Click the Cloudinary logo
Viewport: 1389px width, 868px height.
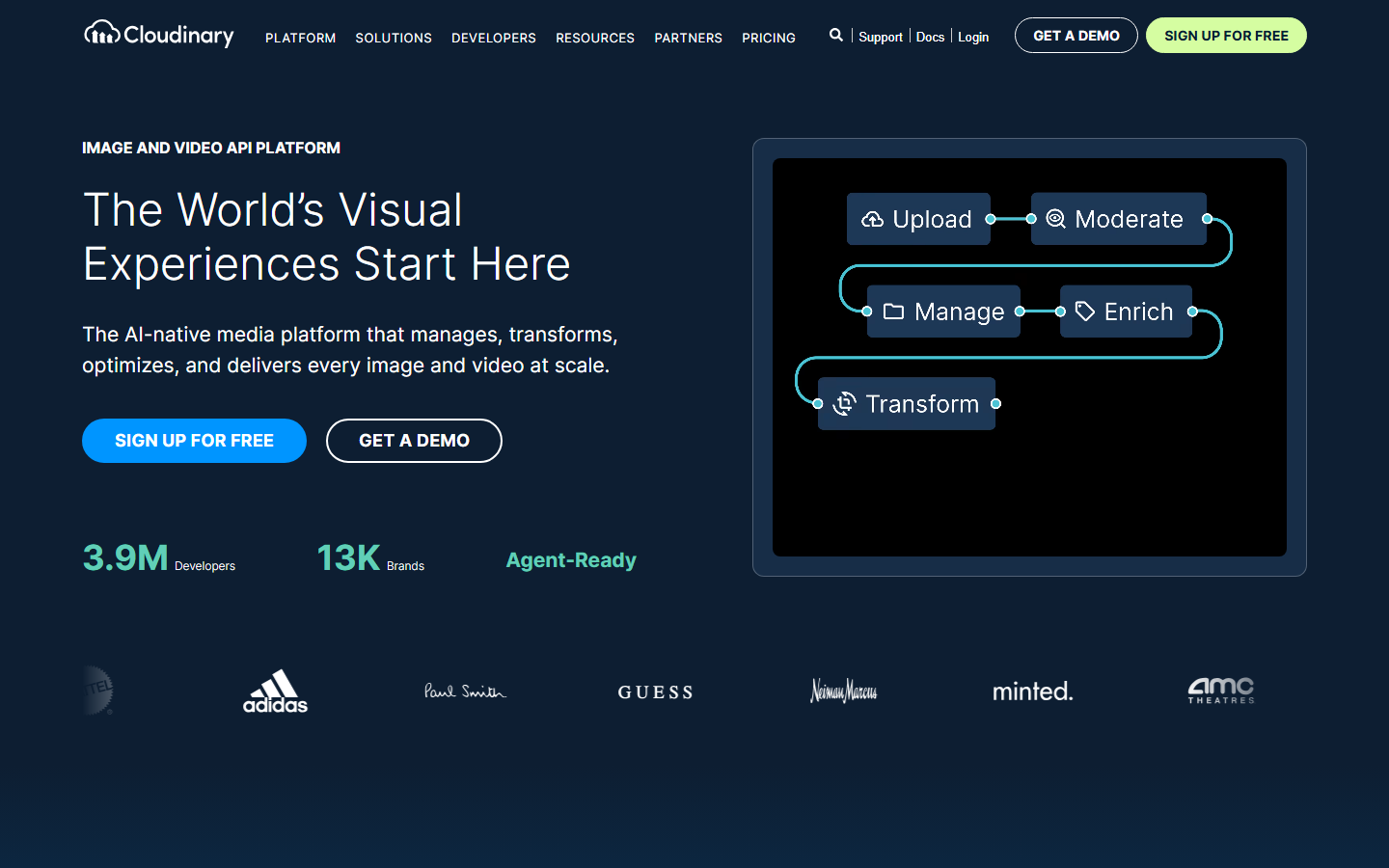click(159, 35)
